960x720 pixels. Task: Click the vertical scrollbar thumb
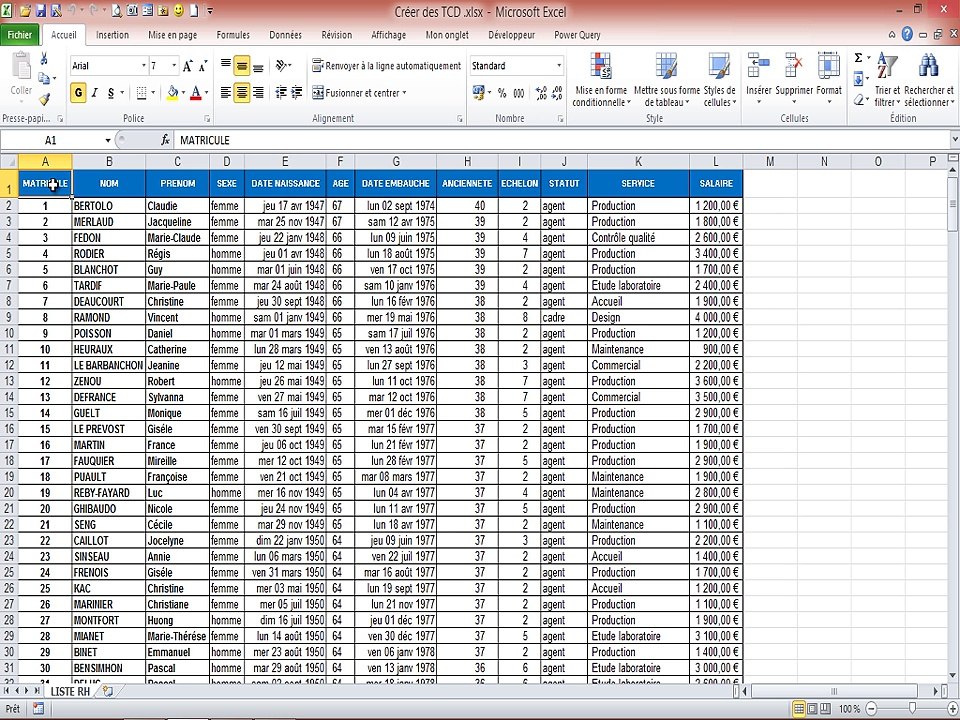click(x=953, y=205)
